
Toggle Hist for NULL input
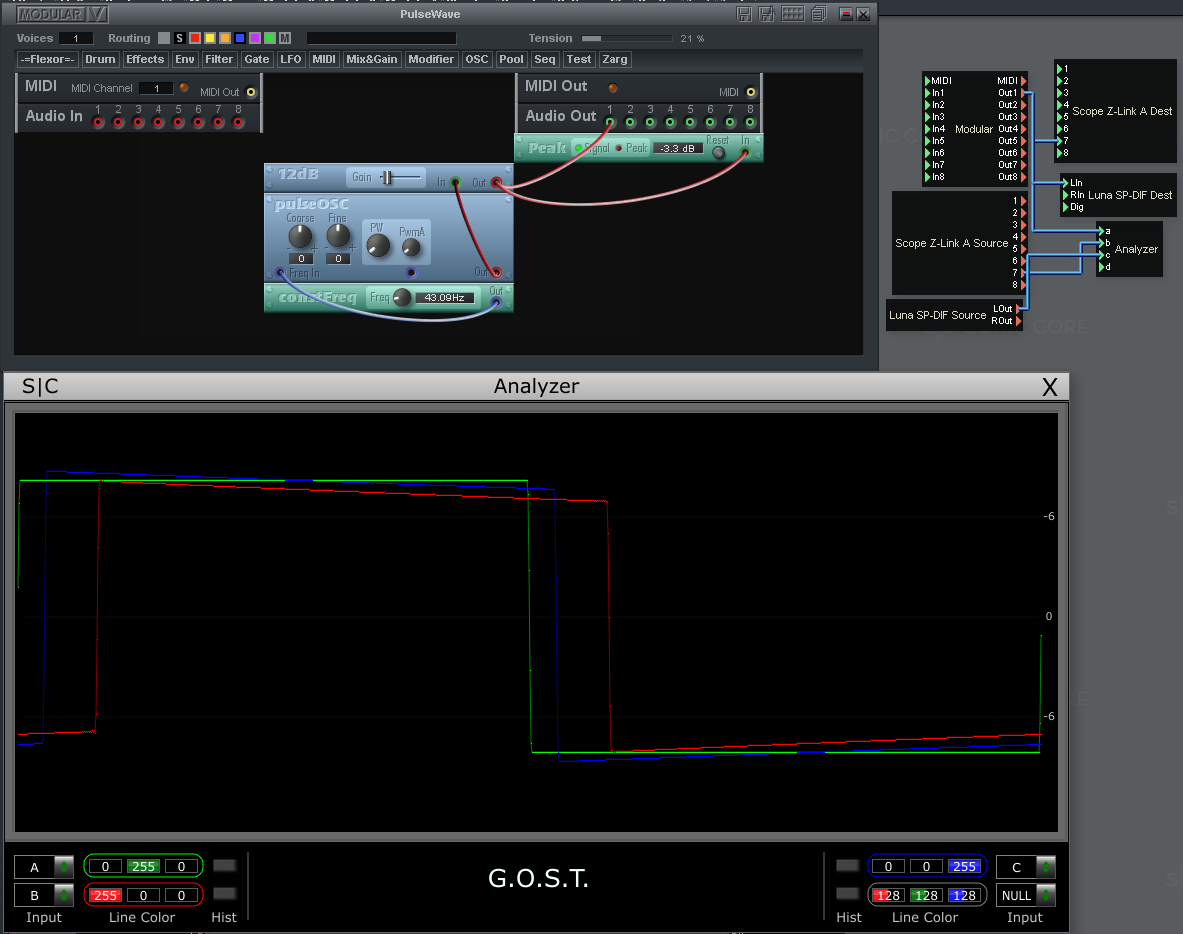coord(847,894)
